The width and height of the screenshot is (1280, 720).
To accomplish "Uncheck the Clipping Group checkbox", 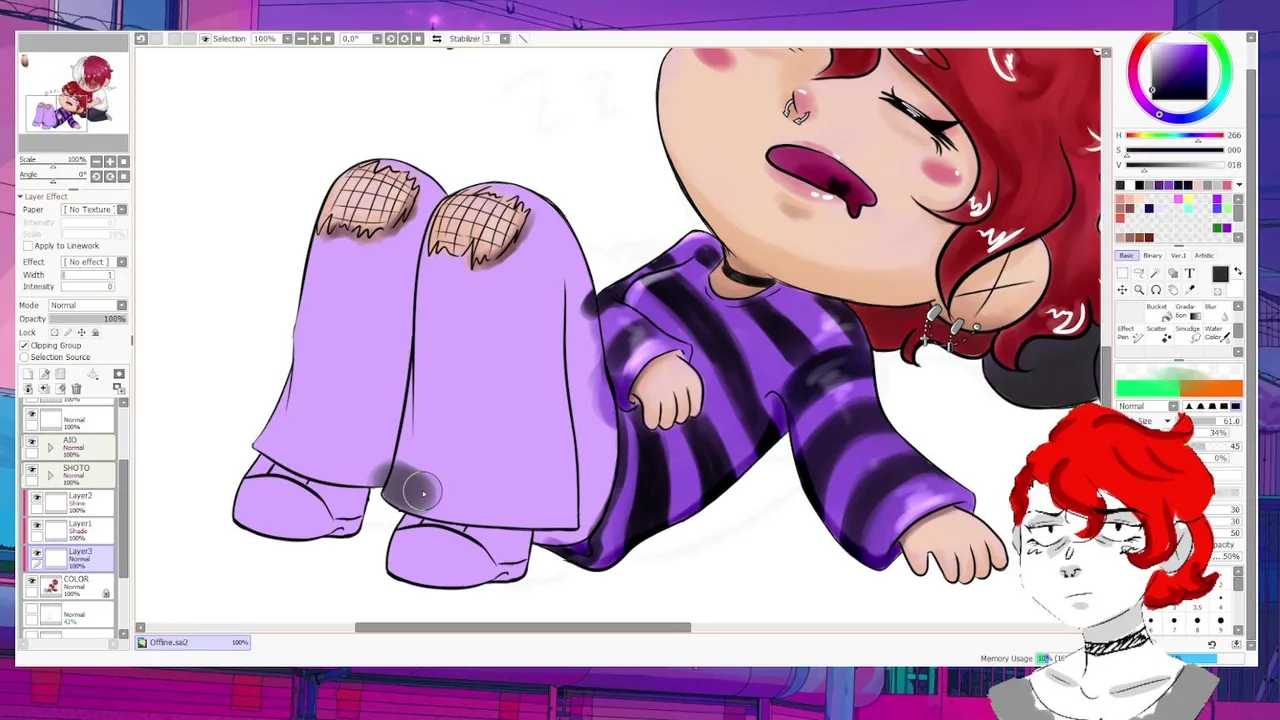I will tap(24, 345).
